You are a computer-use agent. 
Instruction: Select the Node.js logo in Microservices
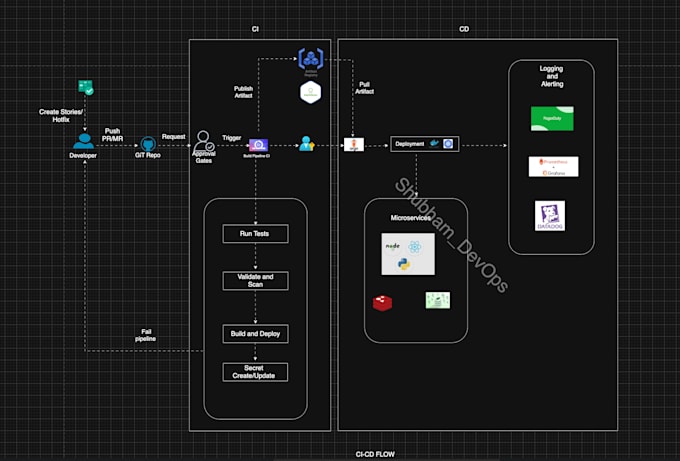[x=392, y=246]
